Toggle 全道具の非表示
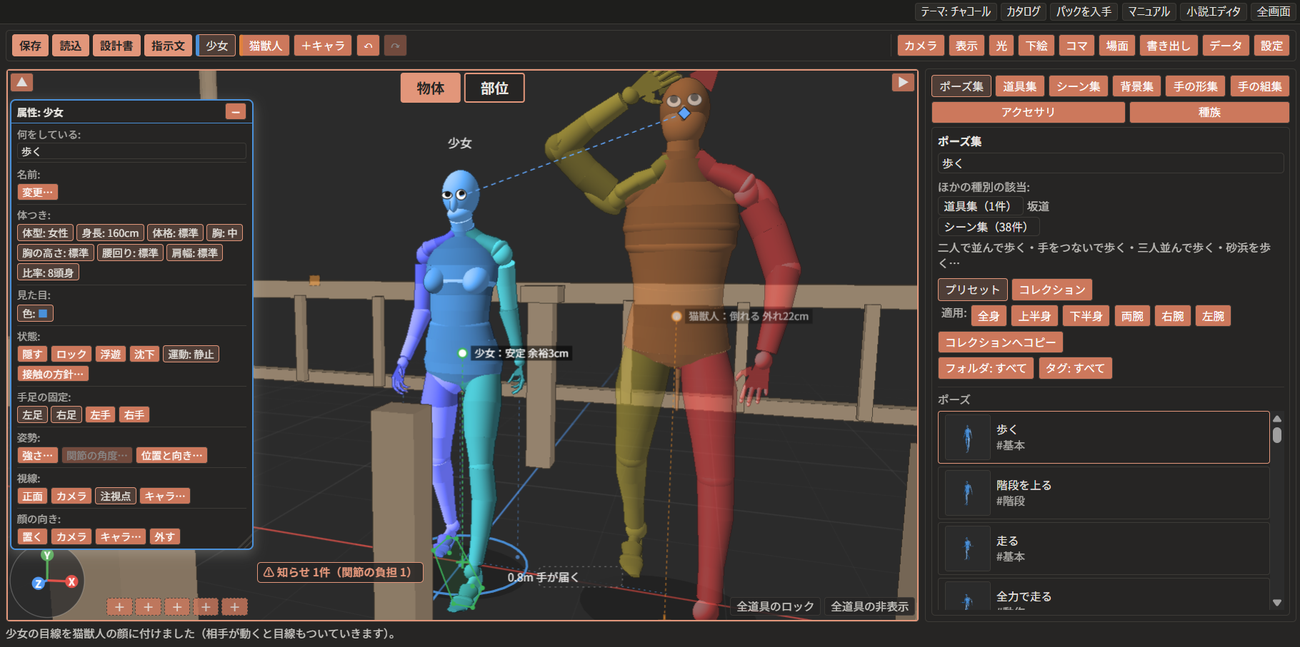Screen dimensions: 1300x647 869,606
